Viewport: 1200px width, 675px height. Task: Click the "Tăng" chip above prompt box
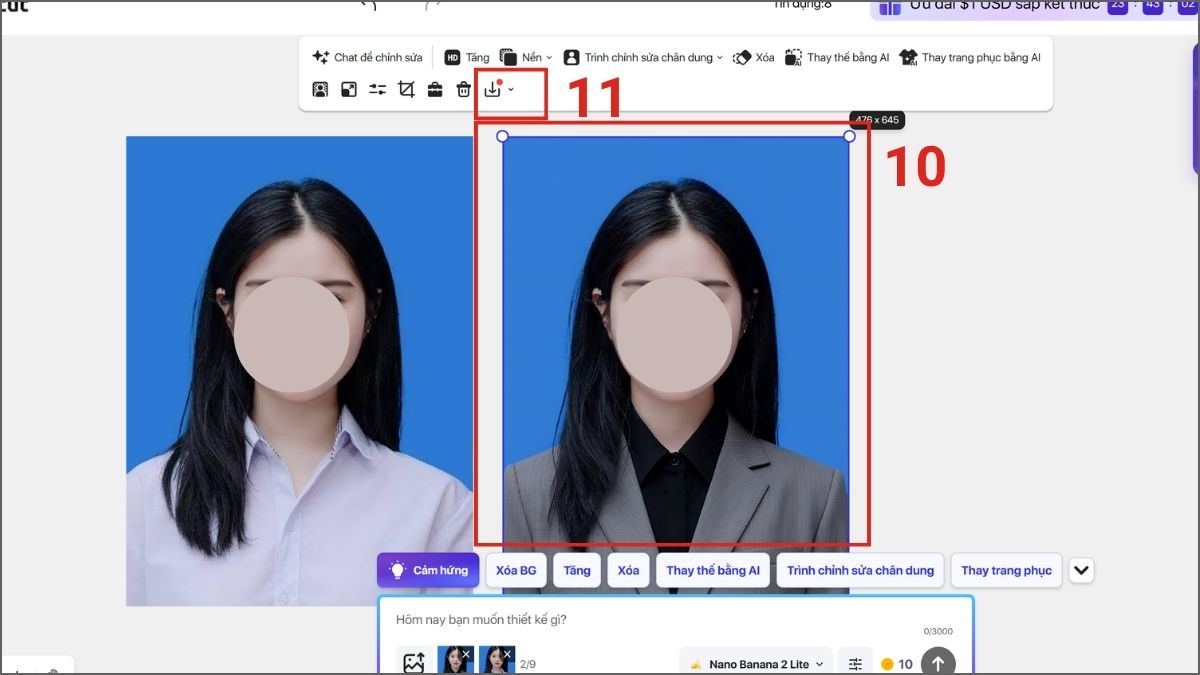577,570
